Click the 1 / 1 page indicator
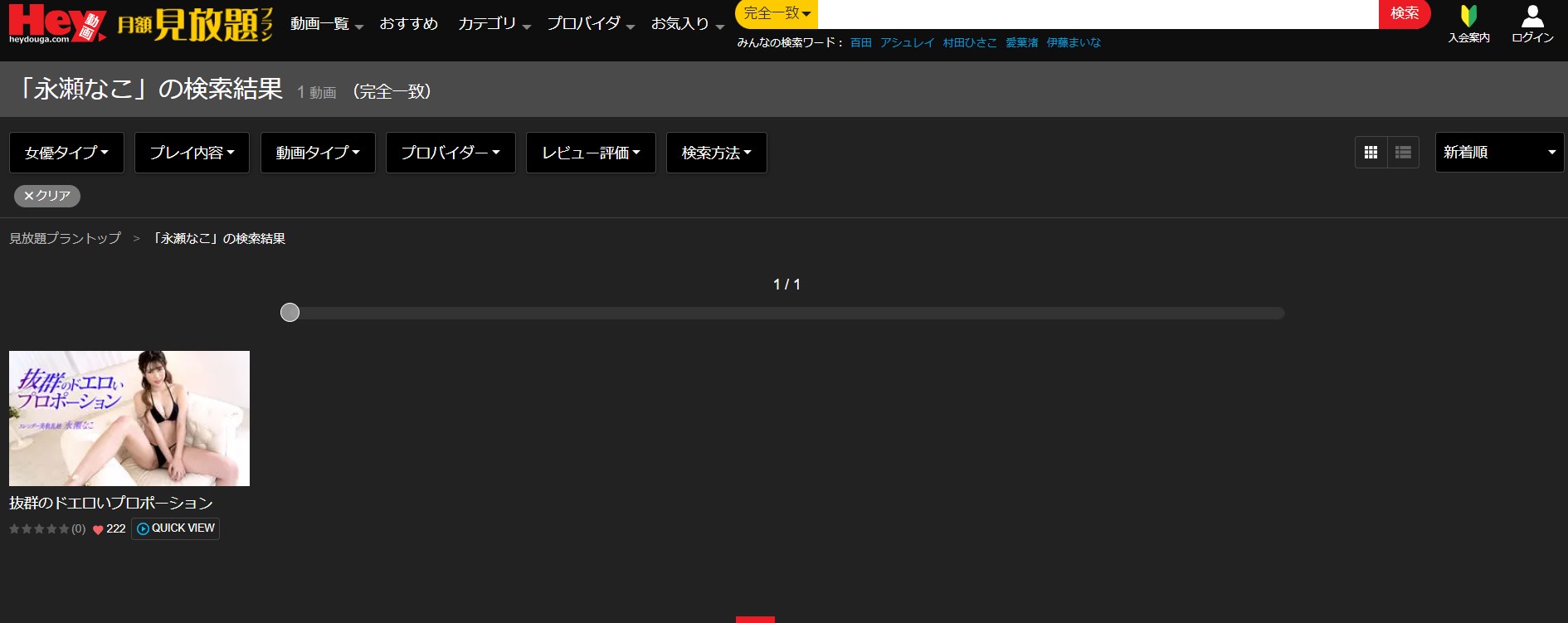The height and width of the screenshot is (623, 1568). pyautogui.click(x=786, y=285)
